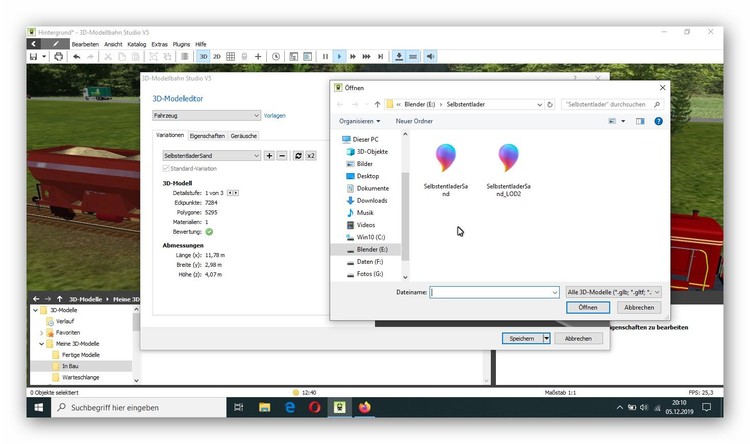
Task: Click the play simulation icon in toolbar
Action: (340, 57)
